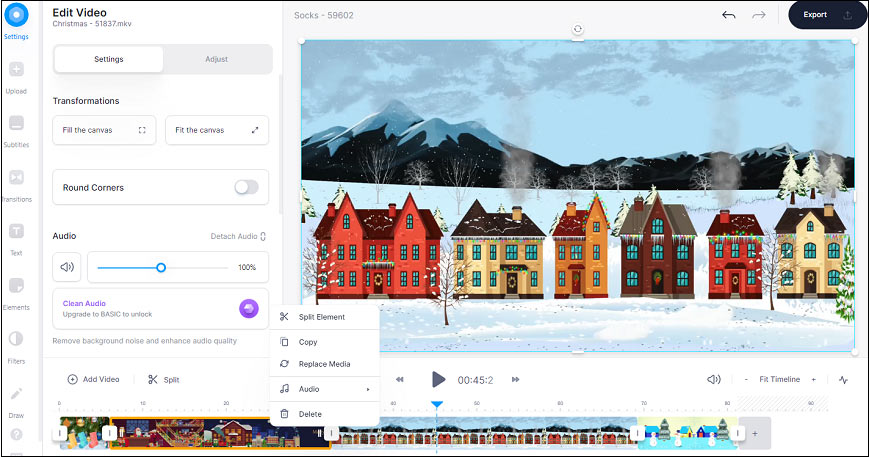Click the audio volume slider handle
The image size is (869, 457).
pos(161,267)
